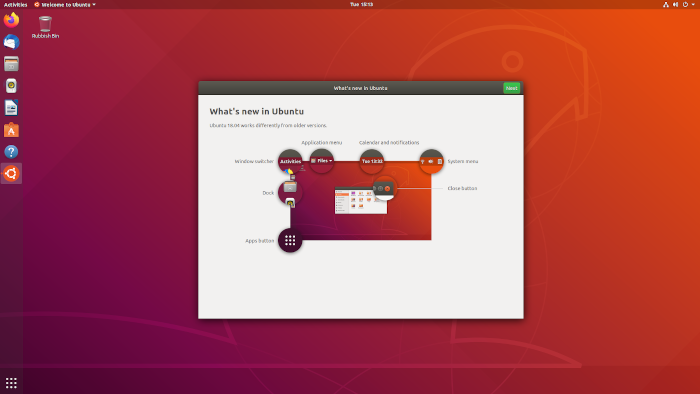Click the "Calendar and notifications" label
The height and width of the screenshot is (394, 700).
pyautogui.click(x=389, y=142)
